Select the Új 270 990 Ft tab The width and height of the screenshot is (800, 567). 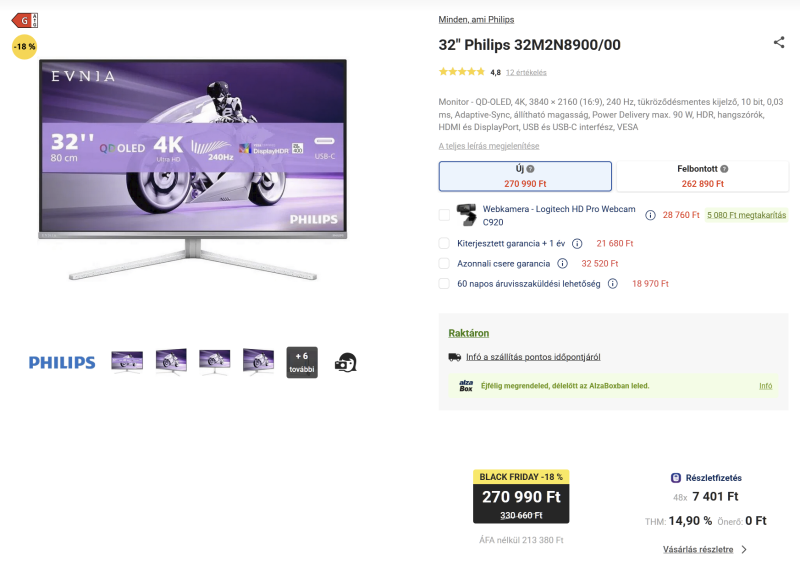[x=525, y=177]
